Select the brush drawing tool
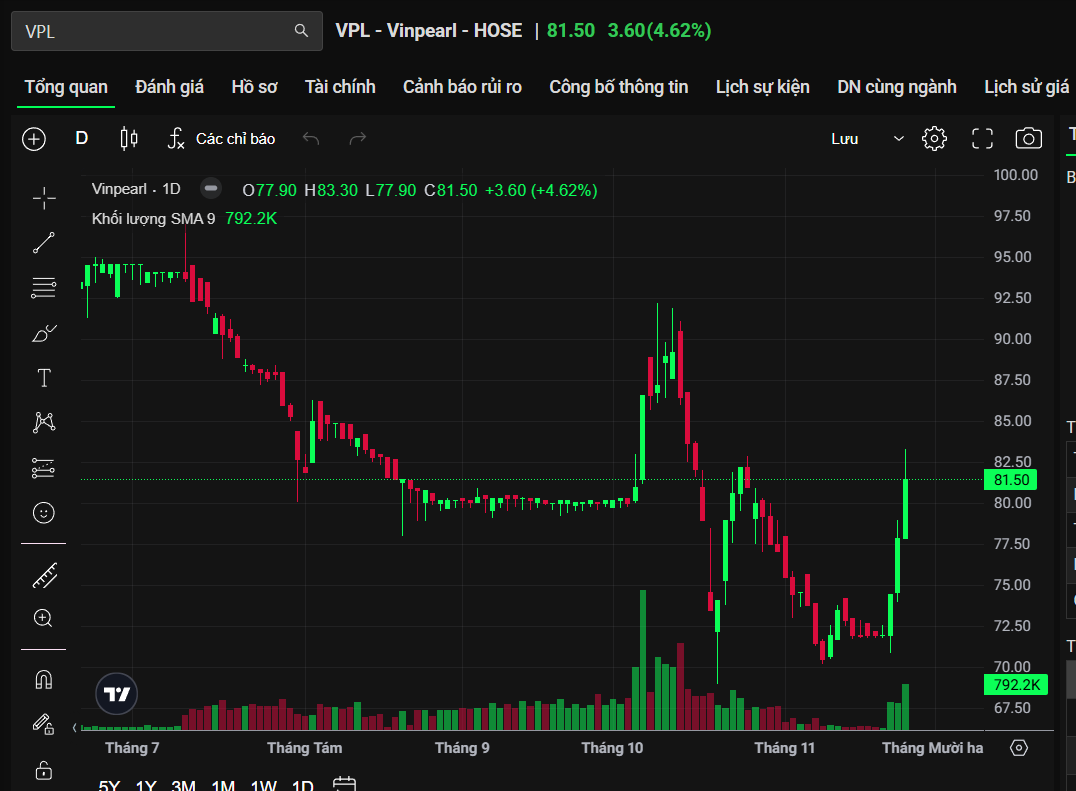This screenshot has height=791, width=1076. [44, 333]
